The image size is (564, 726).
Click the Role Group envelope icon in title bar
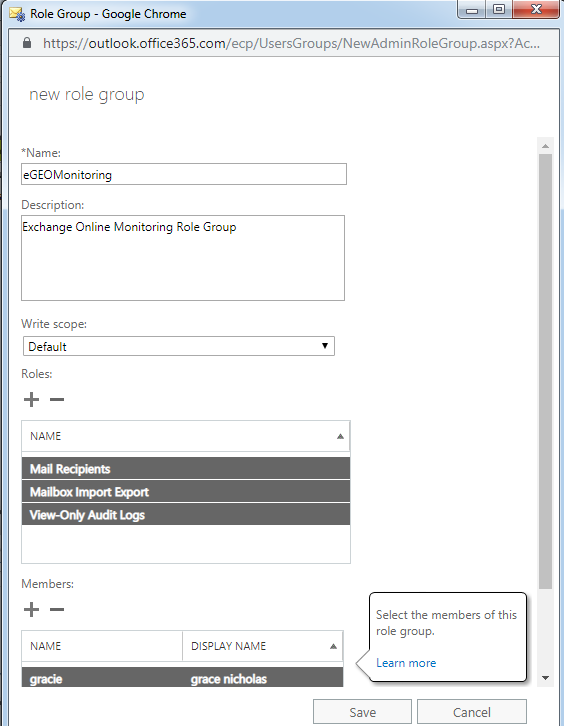17,14
